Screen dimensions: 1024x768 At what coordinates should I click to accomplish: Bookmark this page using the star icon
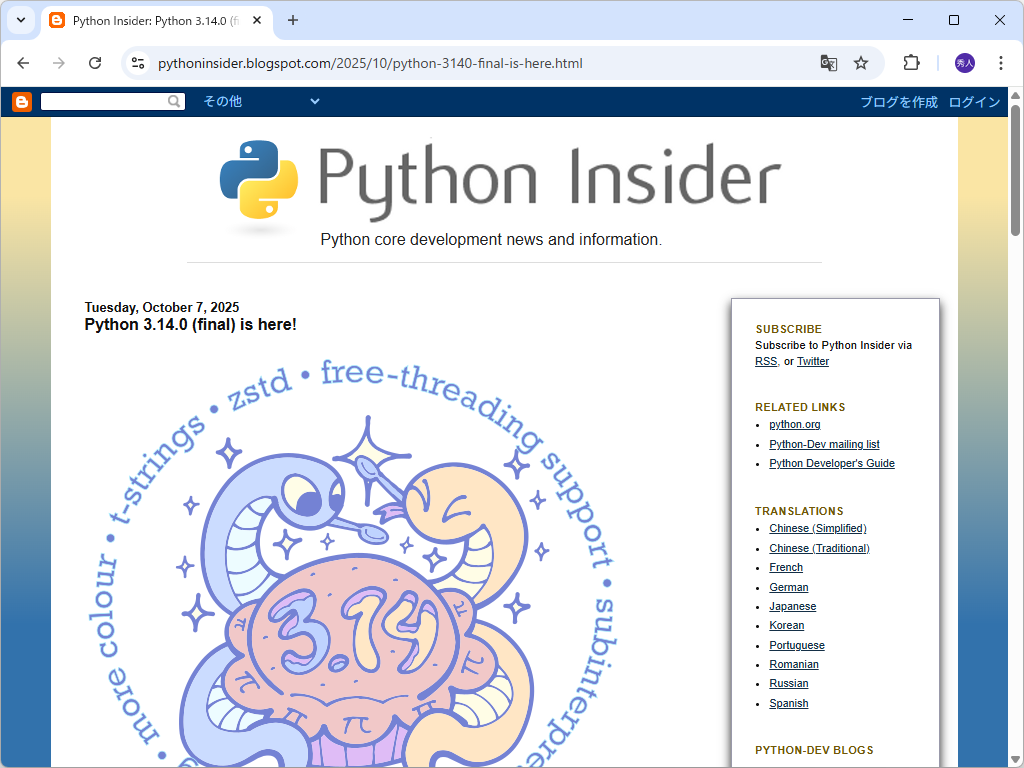click(x=861, y=62)
